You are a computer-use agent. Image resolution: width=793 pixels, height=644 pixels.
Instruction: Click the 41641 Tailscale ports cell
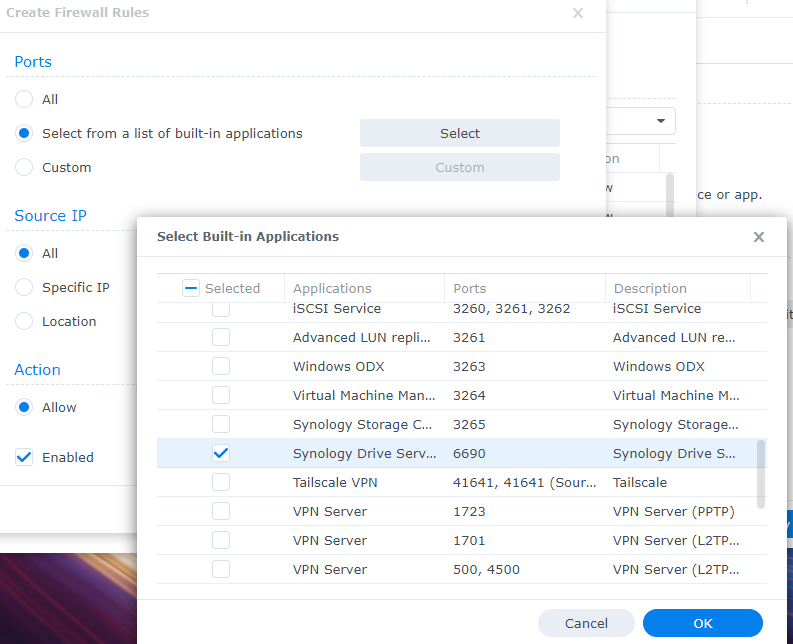(524, 483)
